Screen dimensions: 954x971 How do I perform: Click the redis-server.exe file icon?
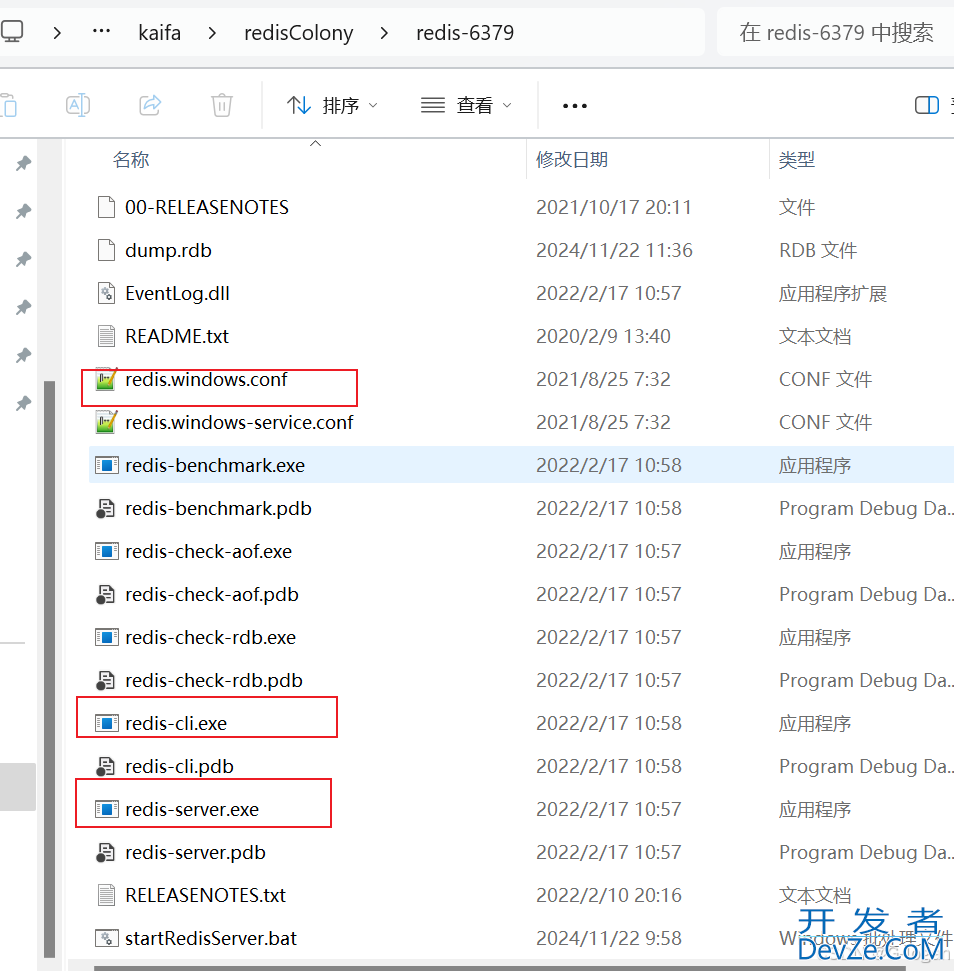pos(106,809)
